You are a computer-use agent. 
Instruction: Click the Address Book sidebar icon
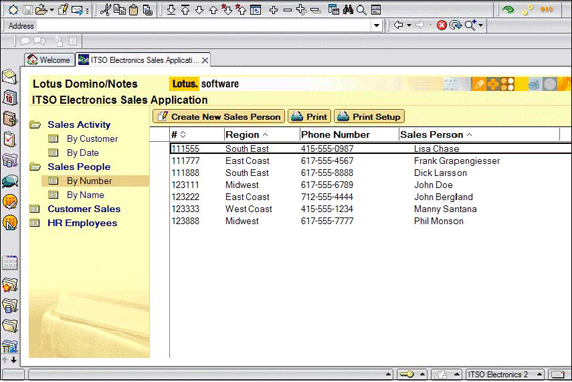pos(10,119)
